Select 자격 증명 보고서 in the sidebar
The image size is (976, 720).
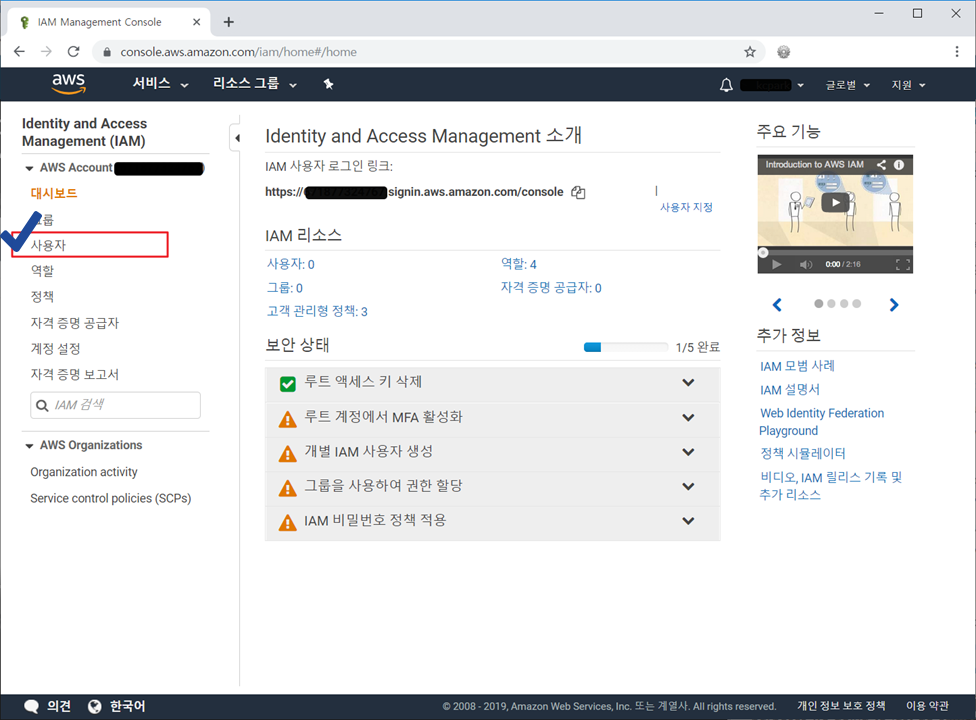75,374
